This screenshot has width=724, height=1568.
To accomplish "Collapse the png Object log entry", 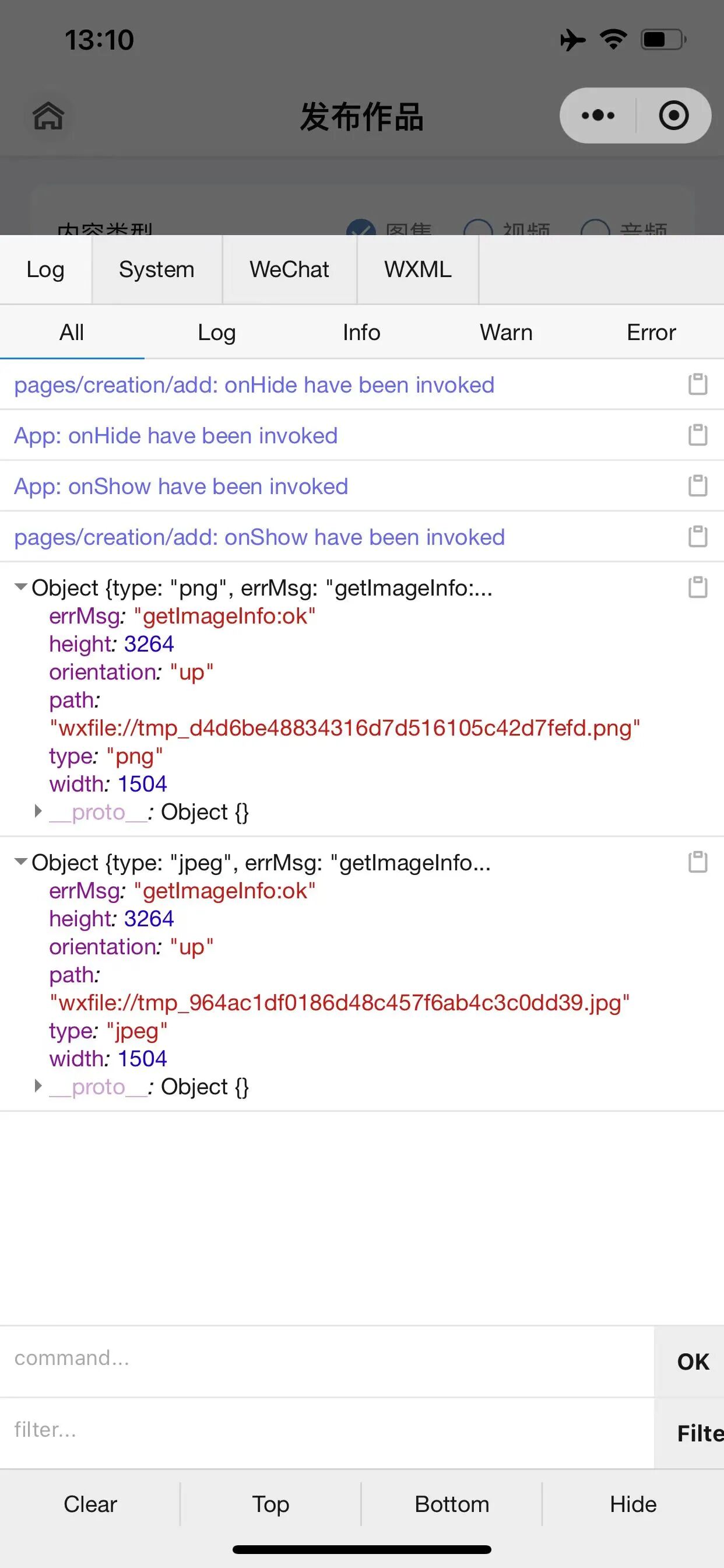I will pos(22,587).
